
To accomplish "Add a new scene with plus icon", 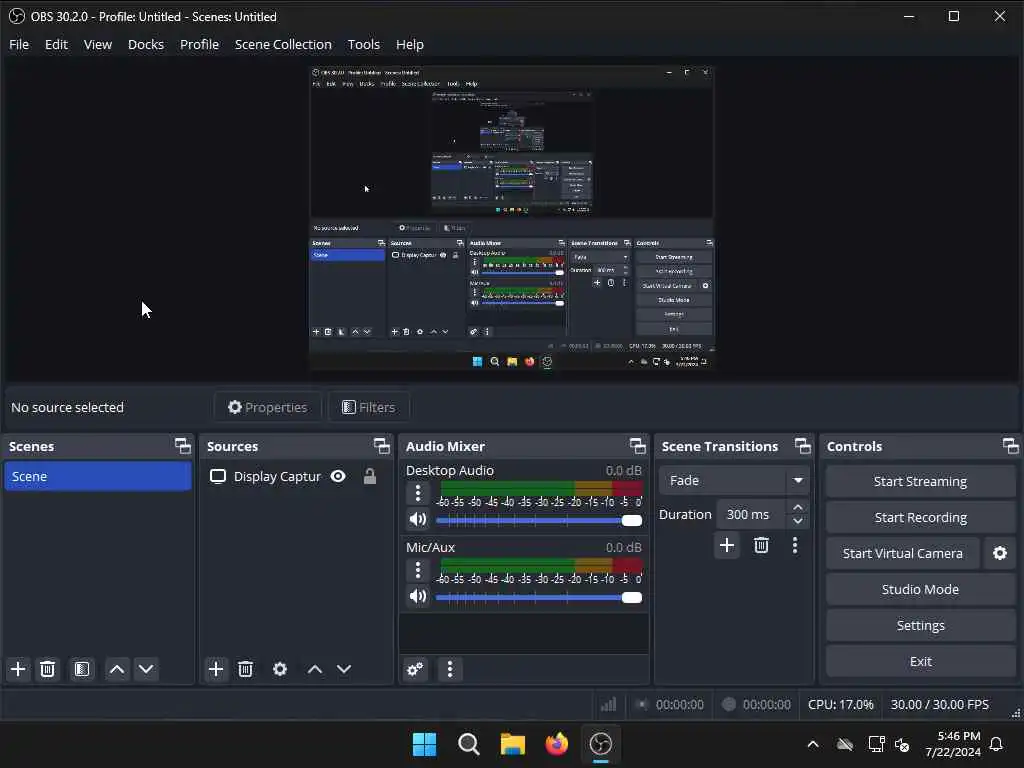I will click(x=18, y=669).
